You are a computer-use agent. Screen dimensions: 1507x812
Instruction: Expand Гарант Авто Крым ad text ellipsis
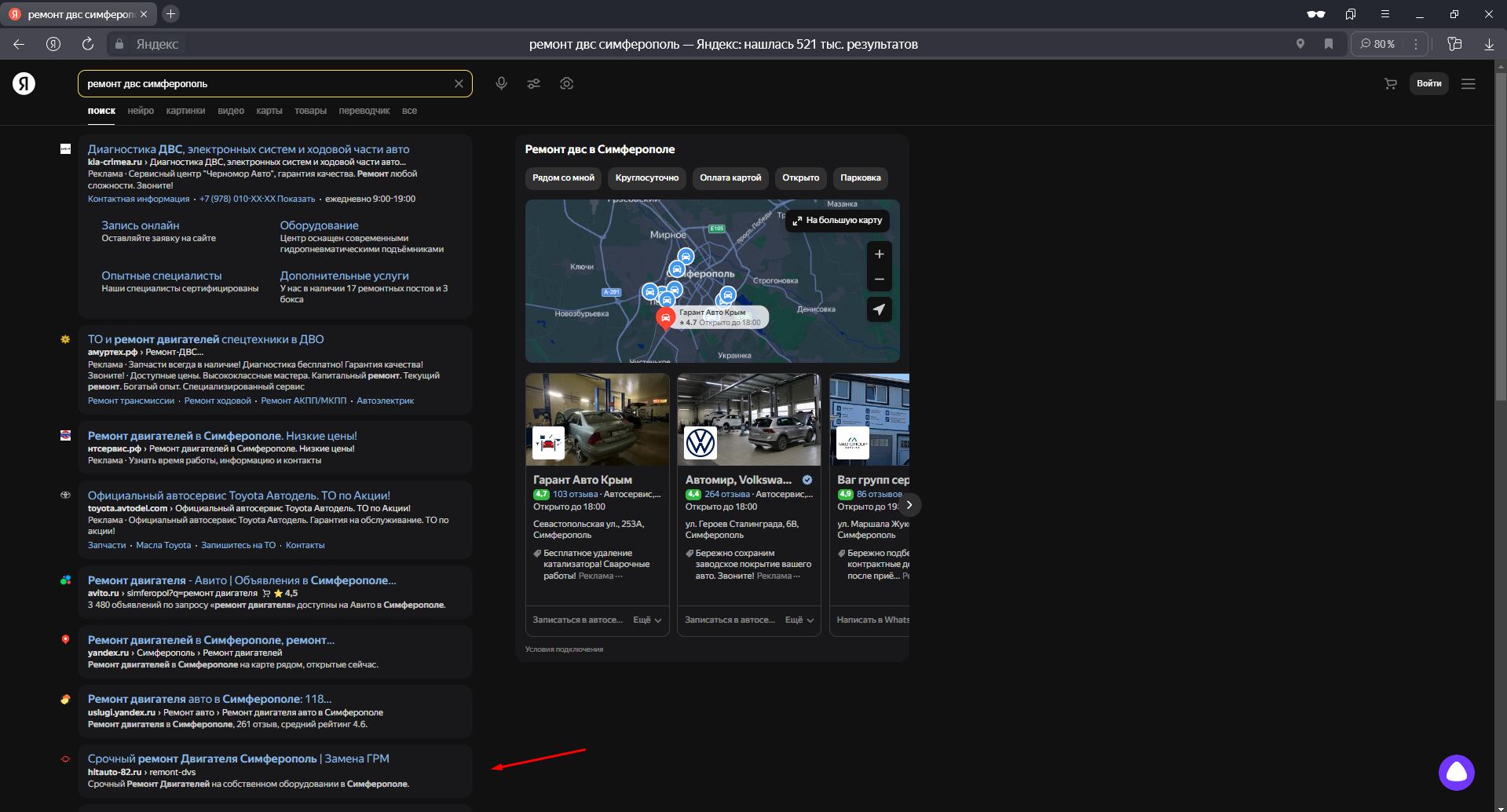619,576
